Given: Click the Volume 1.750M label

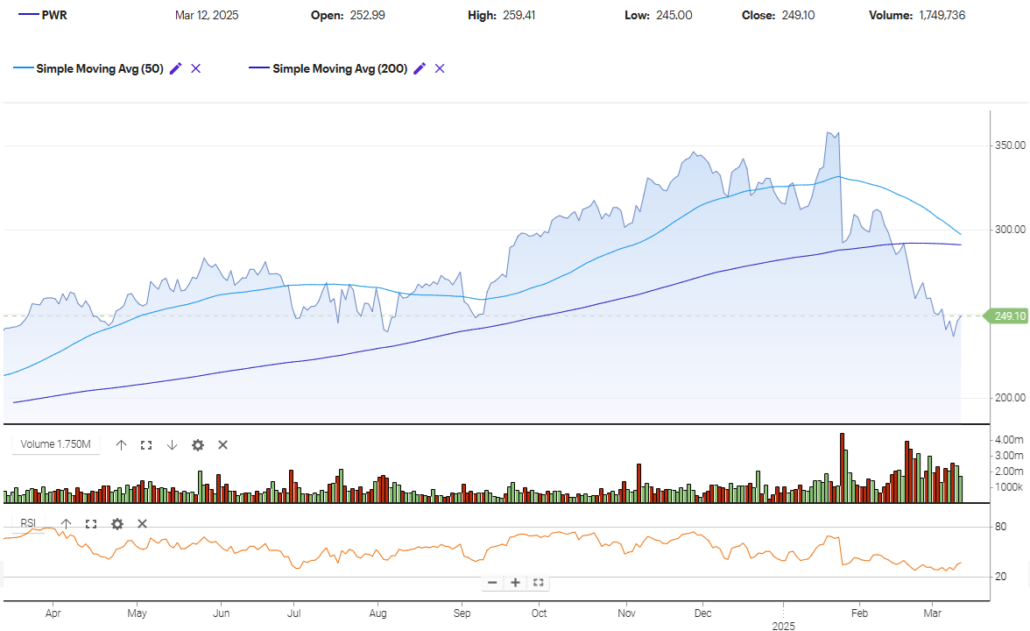Looking at the screenshot, I should [x=55, y=445].
